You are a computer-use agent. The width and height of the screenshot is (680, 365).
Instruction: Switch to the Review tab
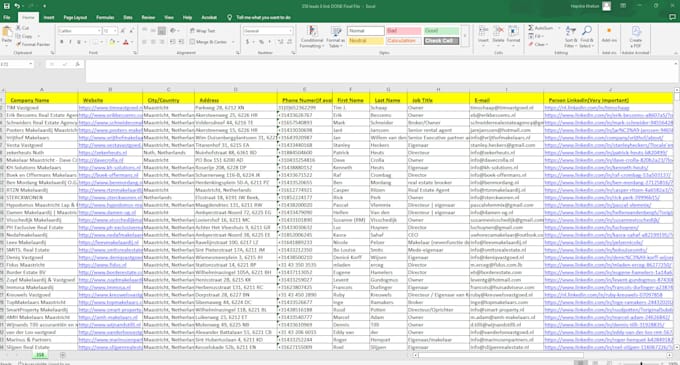[148, 17]
